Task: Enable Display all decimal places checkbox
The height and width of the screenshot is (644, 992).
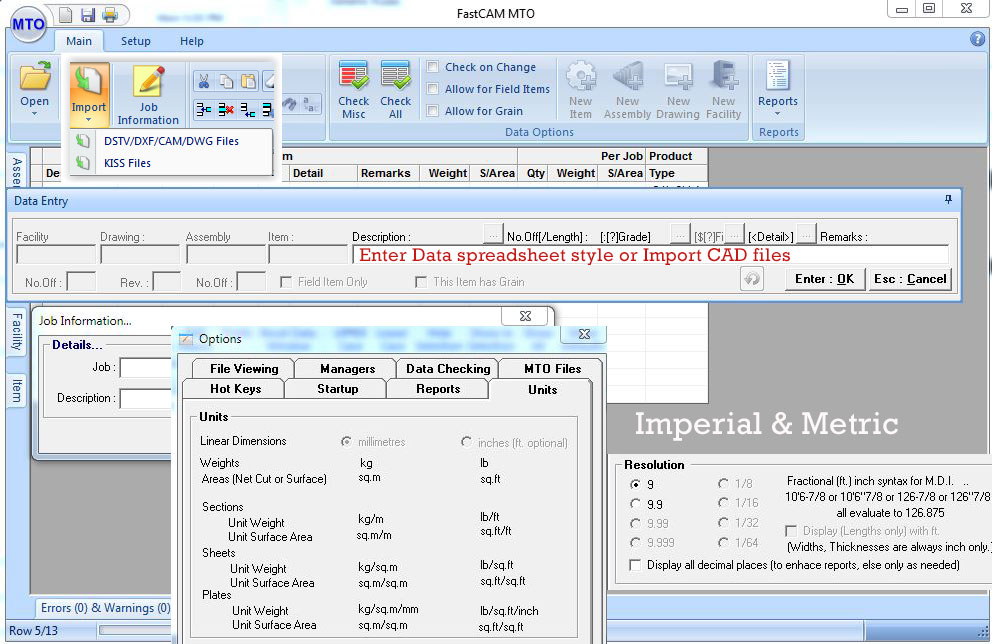Action: (635, 564)
